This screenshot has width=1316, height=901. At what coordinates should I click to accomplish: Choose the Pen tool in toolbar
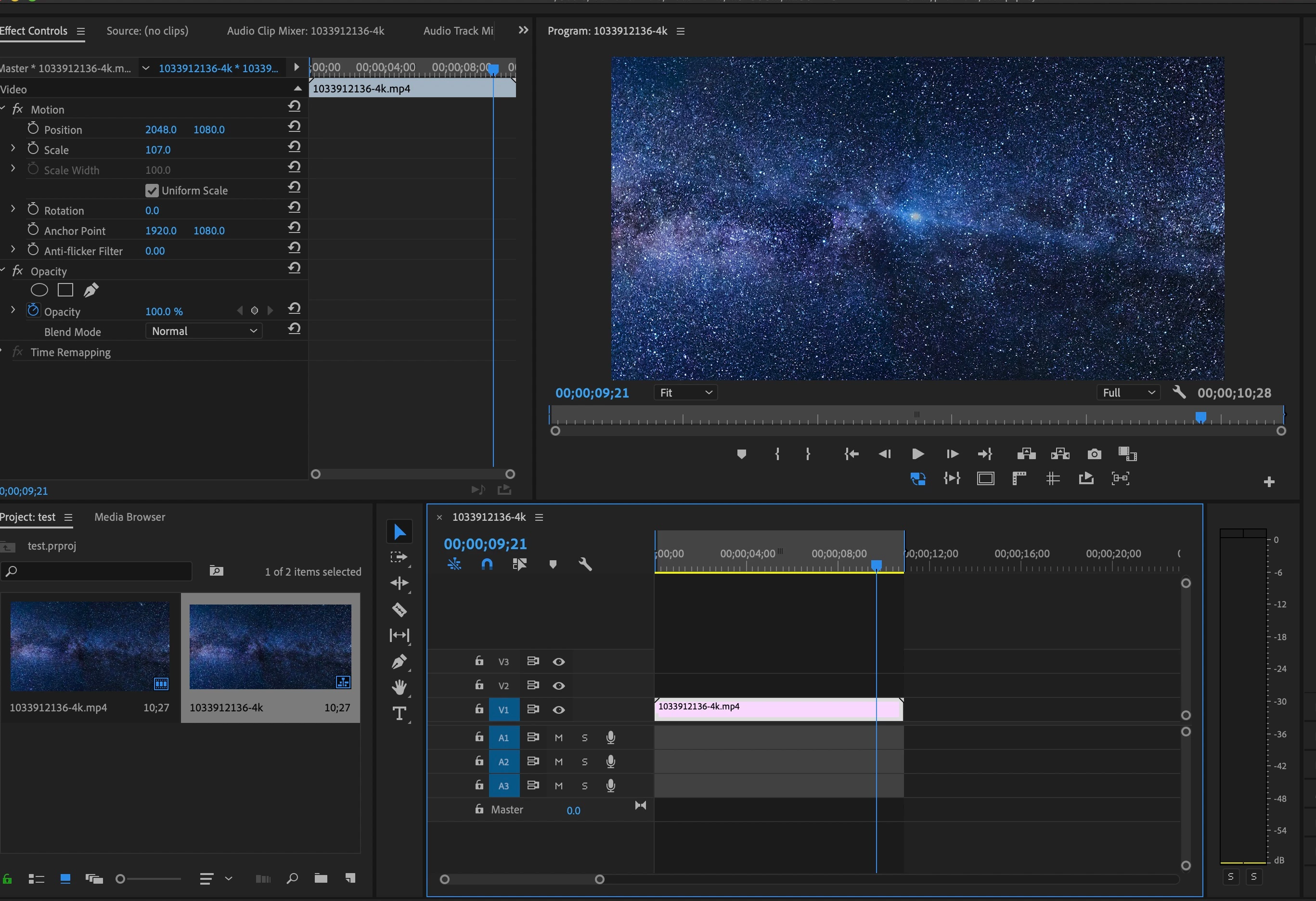[x=399, y=661]
